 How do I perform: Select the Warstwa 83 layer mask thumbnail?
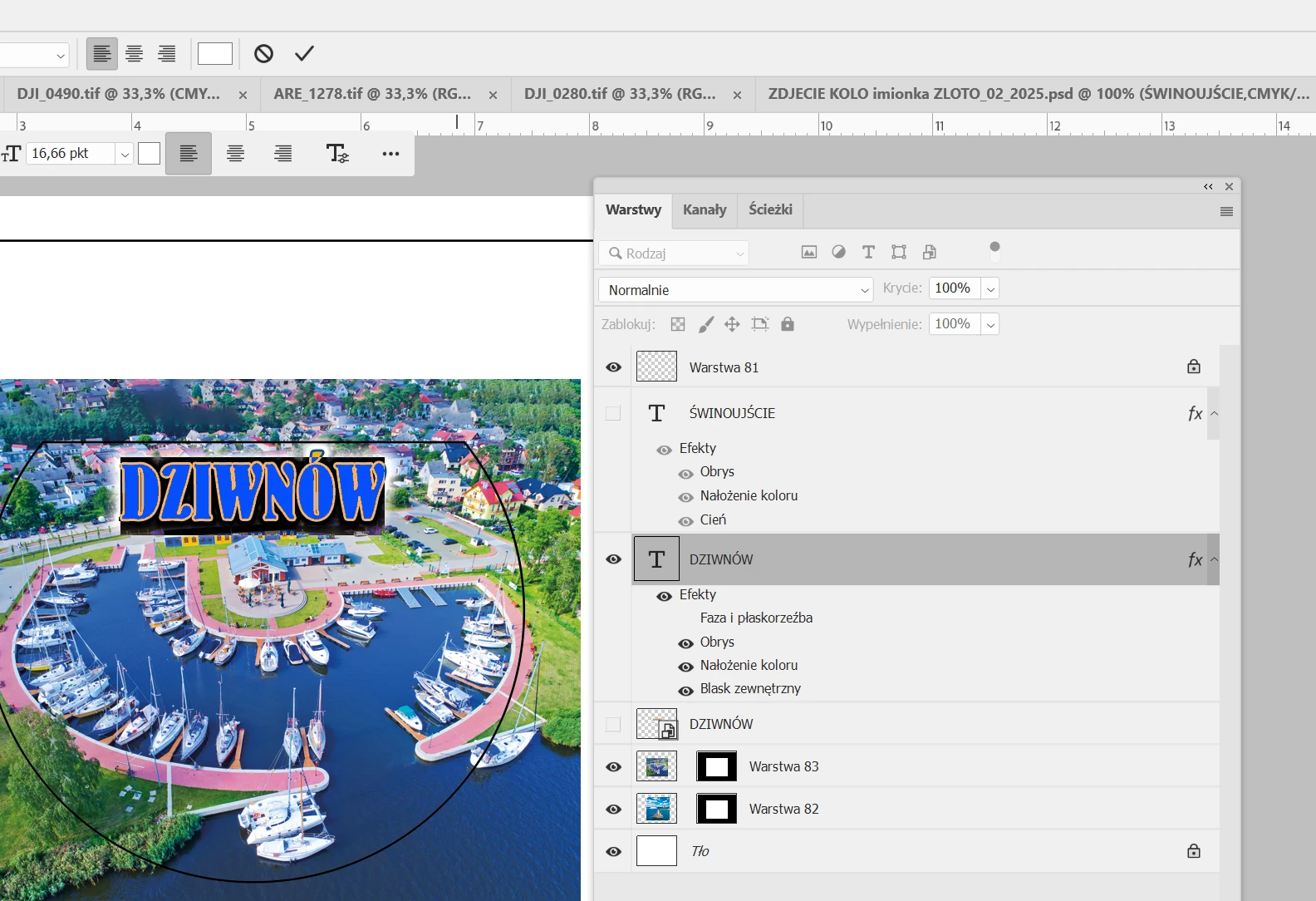click(x=716, y=766)
